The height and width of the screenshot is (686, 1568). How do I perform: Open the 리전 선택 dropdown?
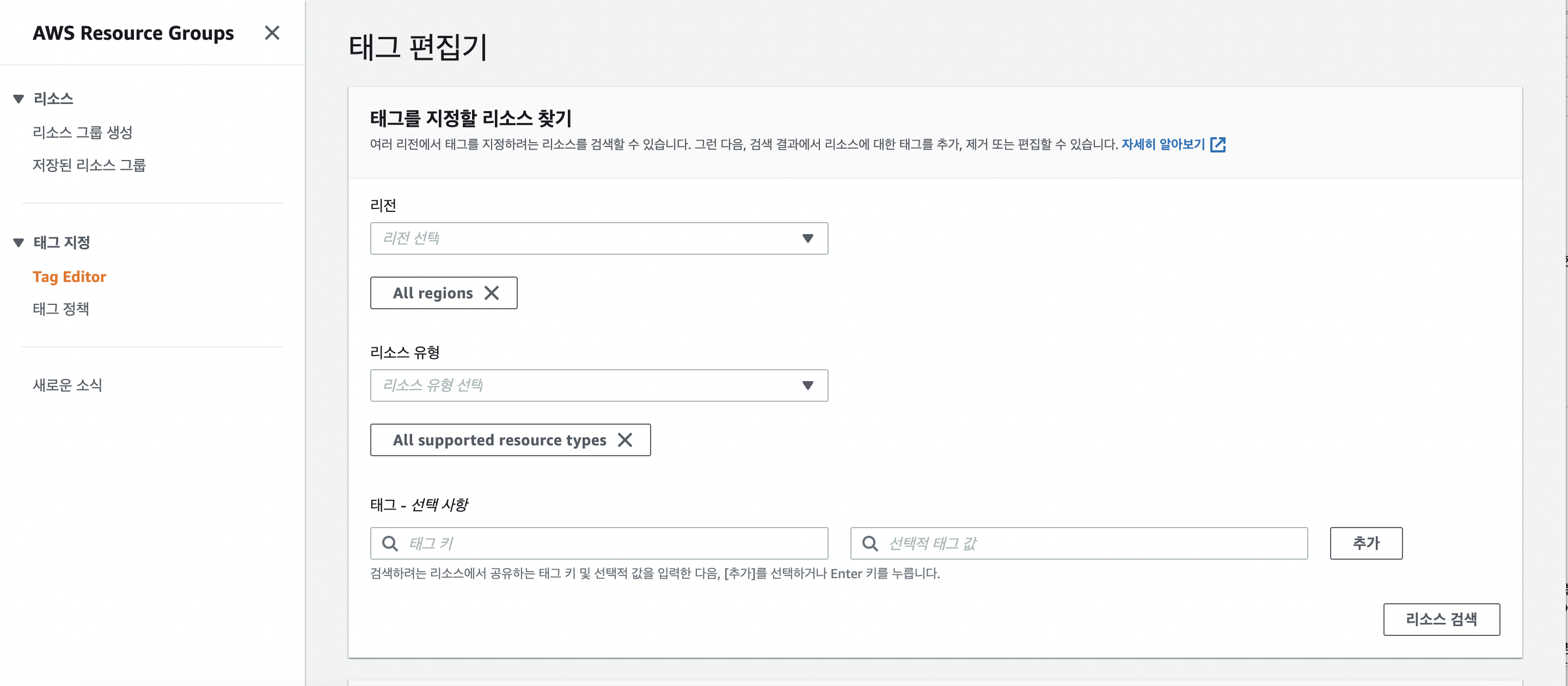tap(599, 238)
